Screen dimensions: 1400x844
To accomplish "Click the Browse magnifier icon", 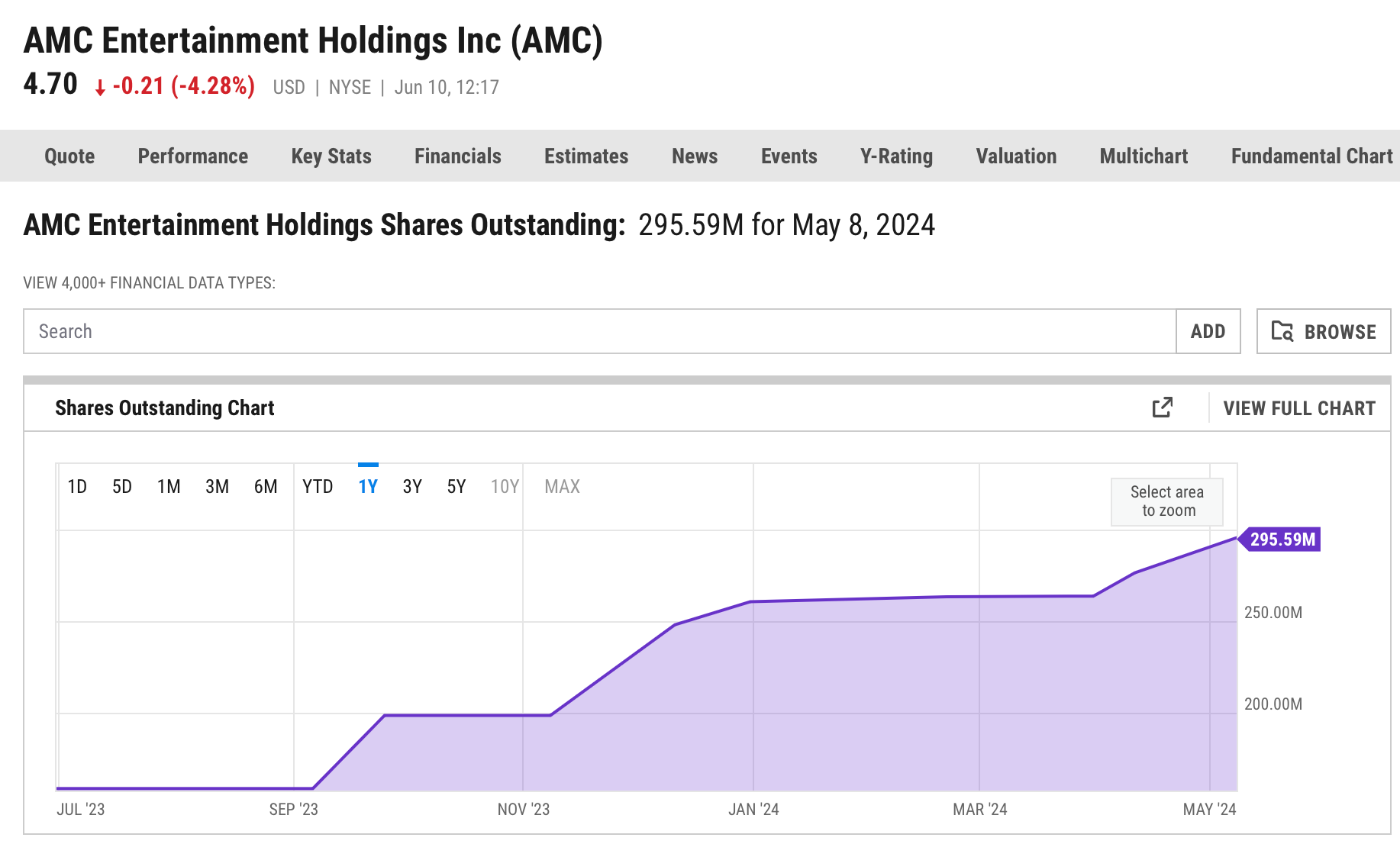I will pos(1284,331).
